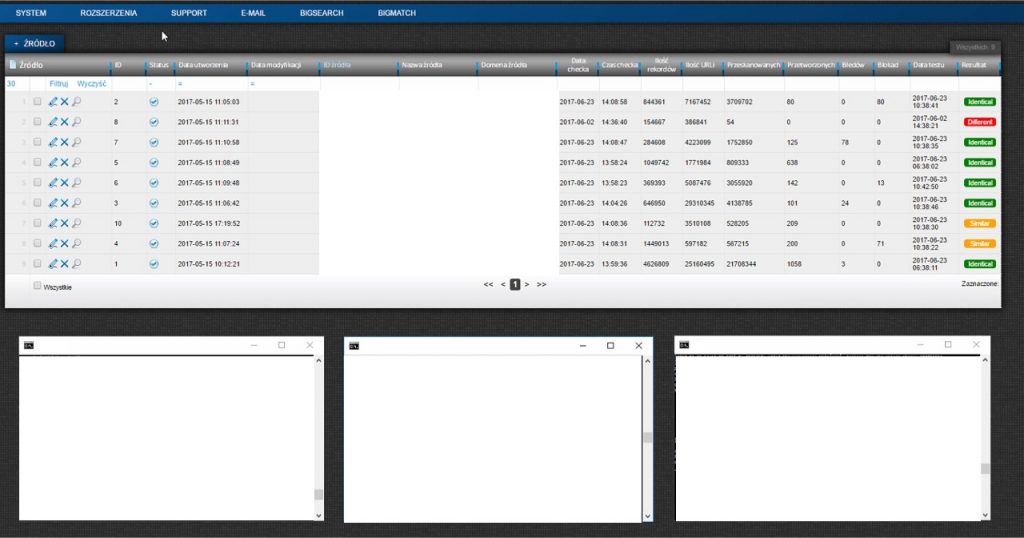Screen dimensions: 1024x538
Task: Open the ROZSZERZENIA menu
Action: point(108,13)
